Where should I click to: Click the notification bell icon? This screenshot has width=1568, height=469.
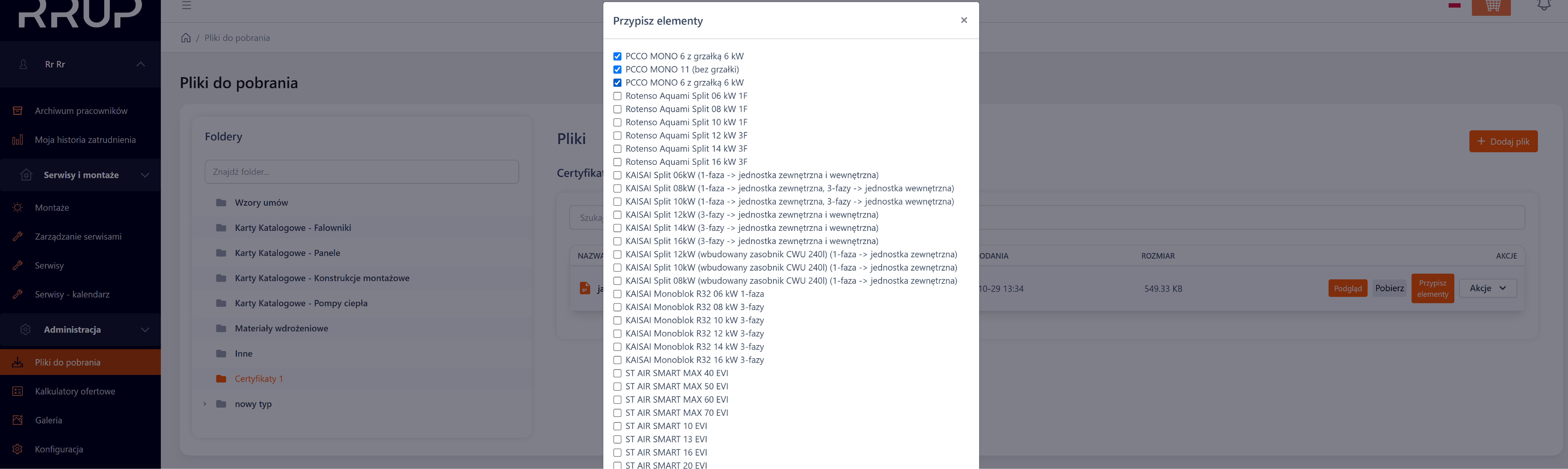[1544, 6]
